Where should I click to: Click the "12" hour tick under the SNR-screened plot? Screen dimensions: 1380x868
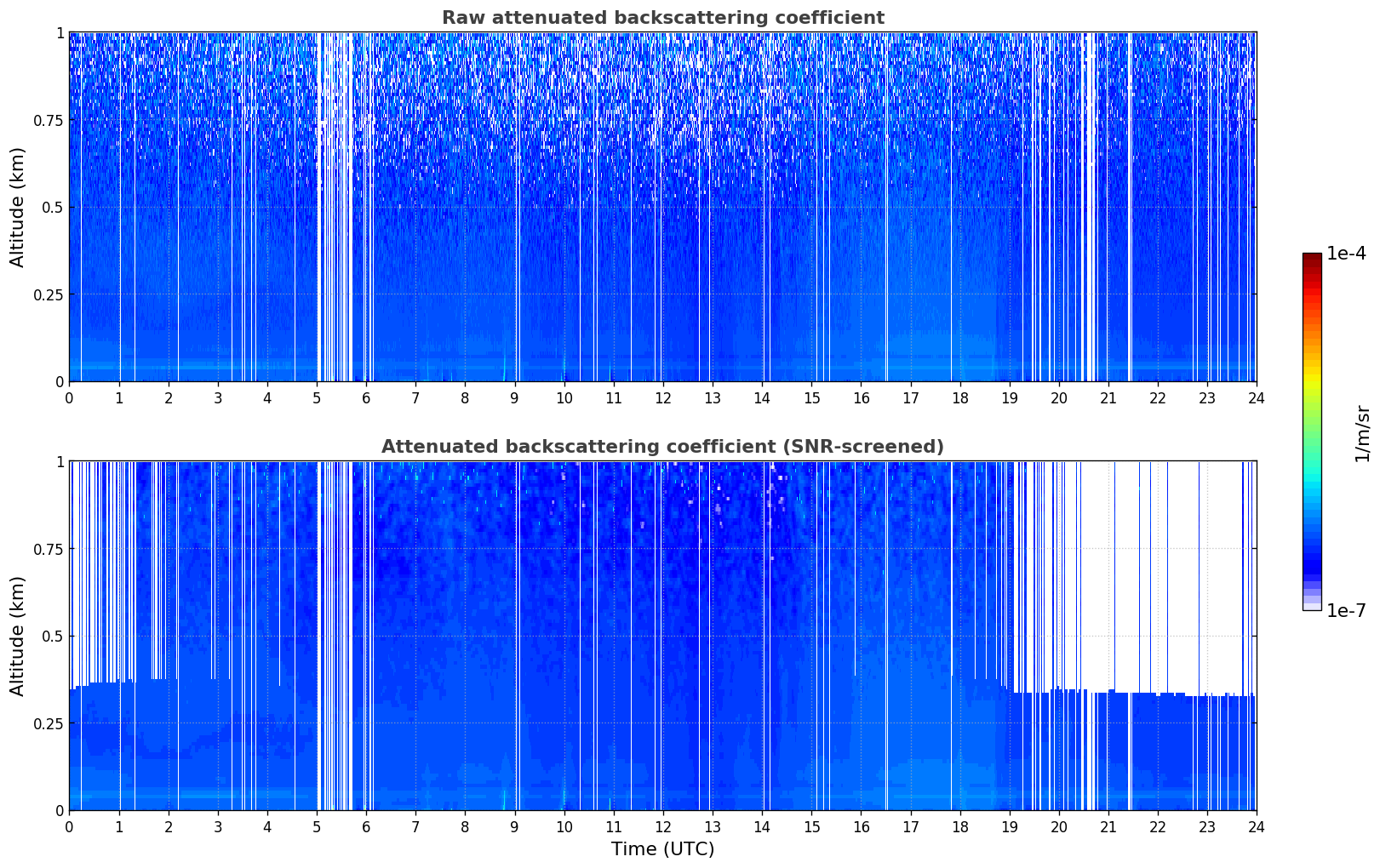663,826
